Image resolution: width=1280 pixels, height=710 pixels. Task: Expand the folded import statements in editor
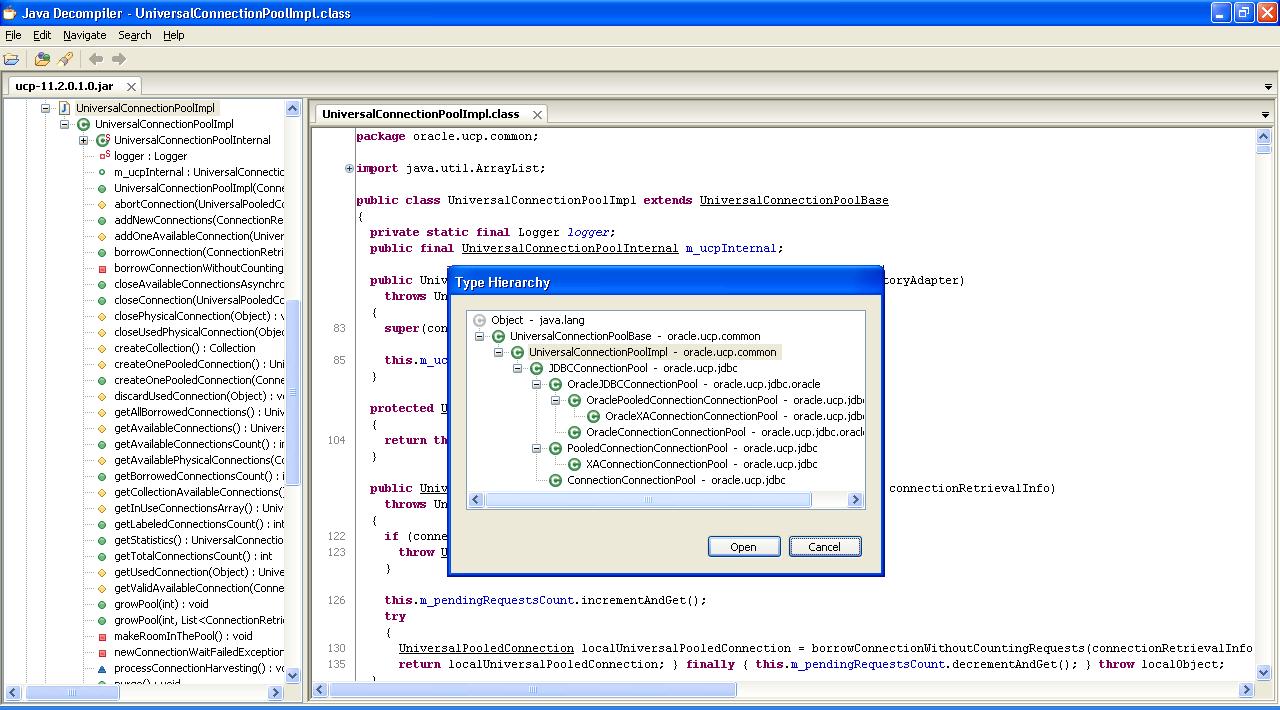[x=349, y=168]
